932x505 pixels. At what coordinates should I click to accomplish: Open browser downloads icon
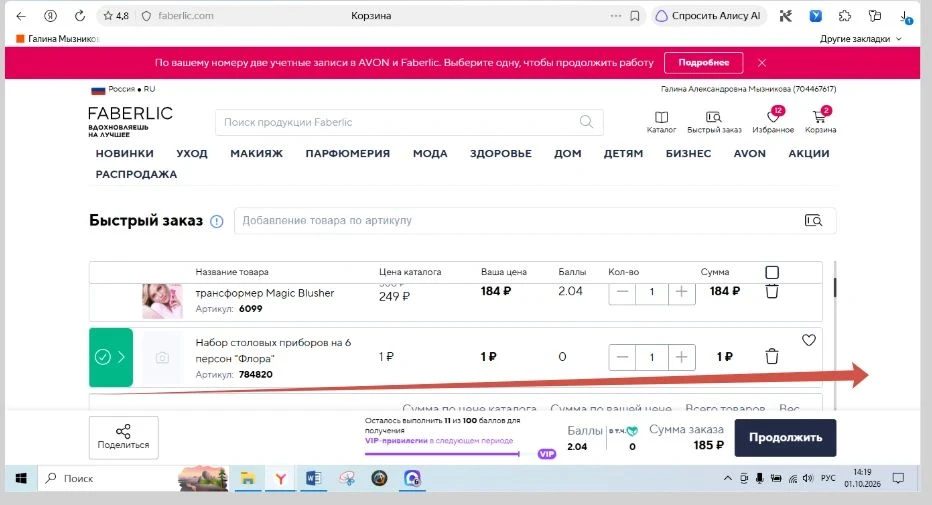tap(904, 17)
